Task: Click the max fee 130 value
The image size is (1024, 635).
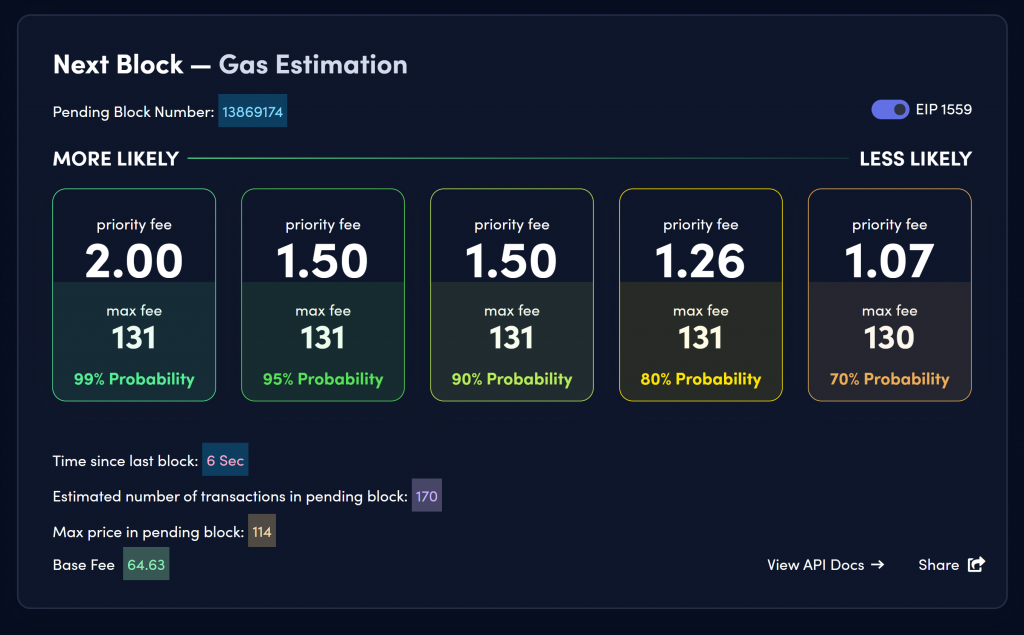Action: coord(889,338)
